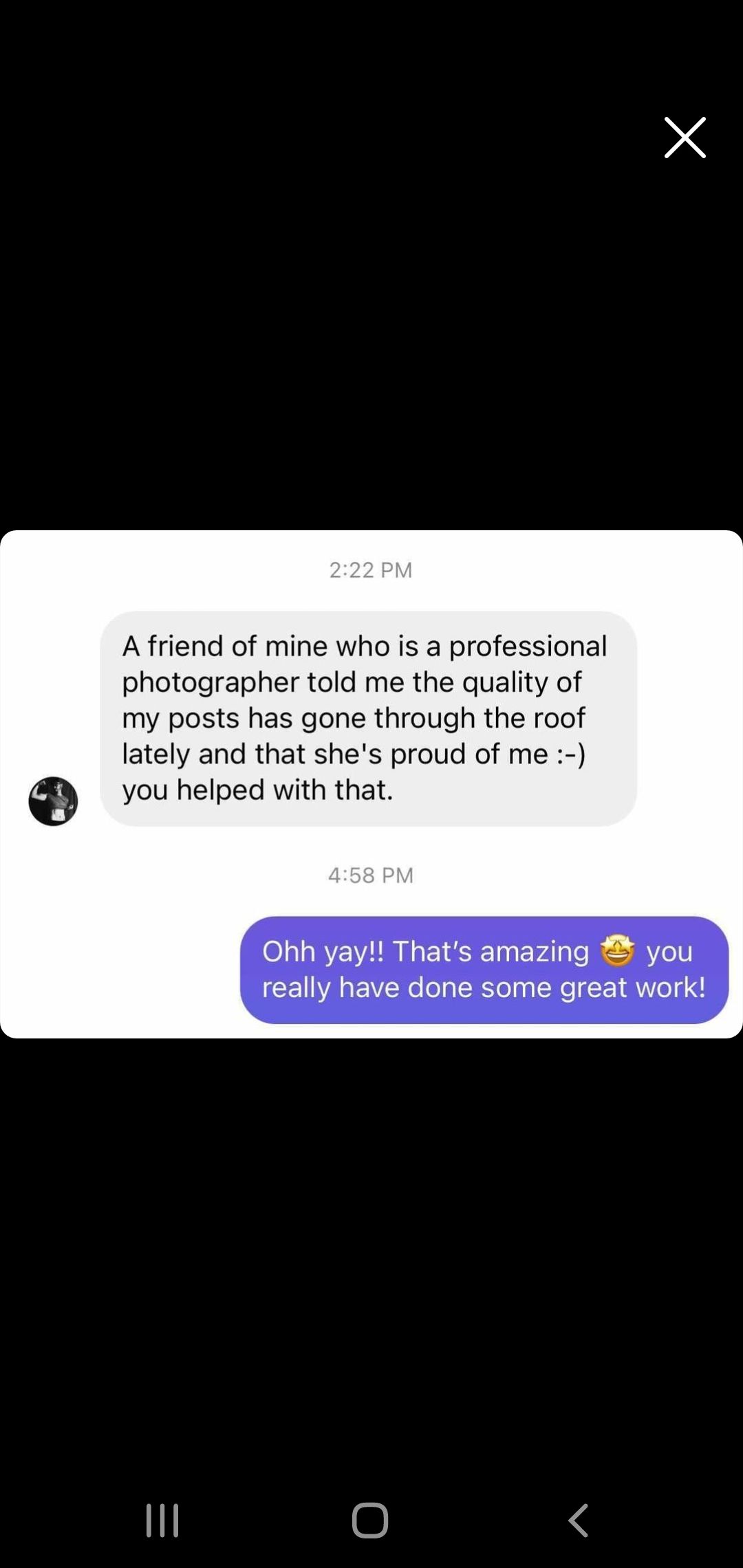743x1568 pixels.
Task: Click the word "professional" in the message
Action: click(528, 647)
